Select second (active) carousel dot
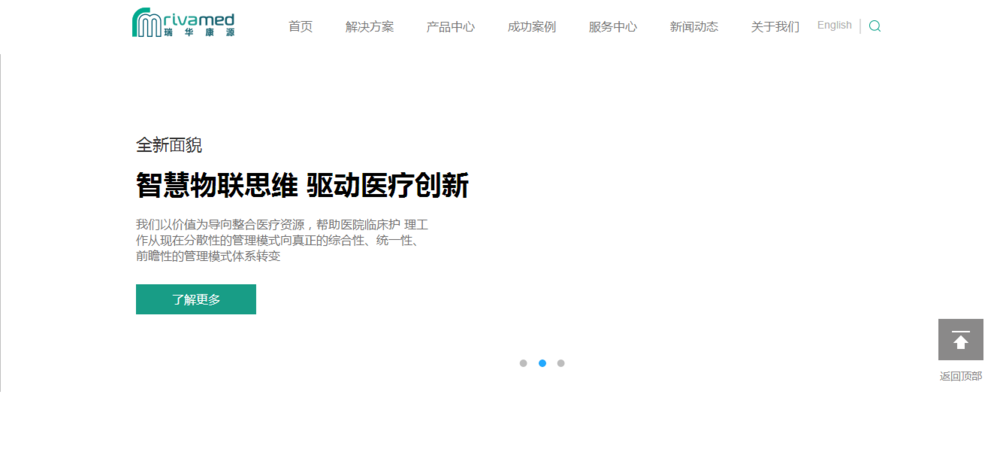 542,363
